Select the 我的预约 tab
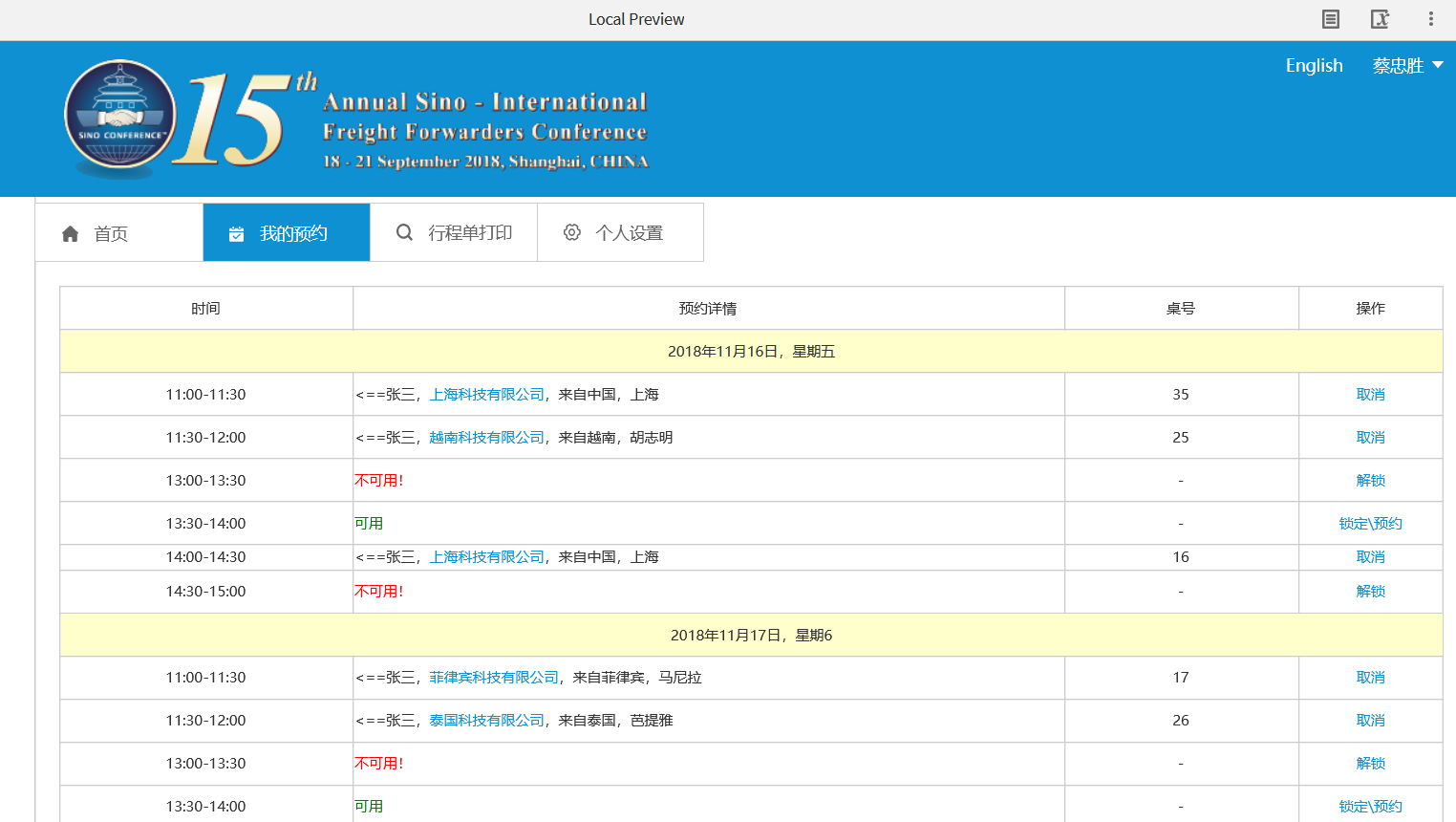The height and width of the screenshot is (822, 1456). click(x=287, y=232)
